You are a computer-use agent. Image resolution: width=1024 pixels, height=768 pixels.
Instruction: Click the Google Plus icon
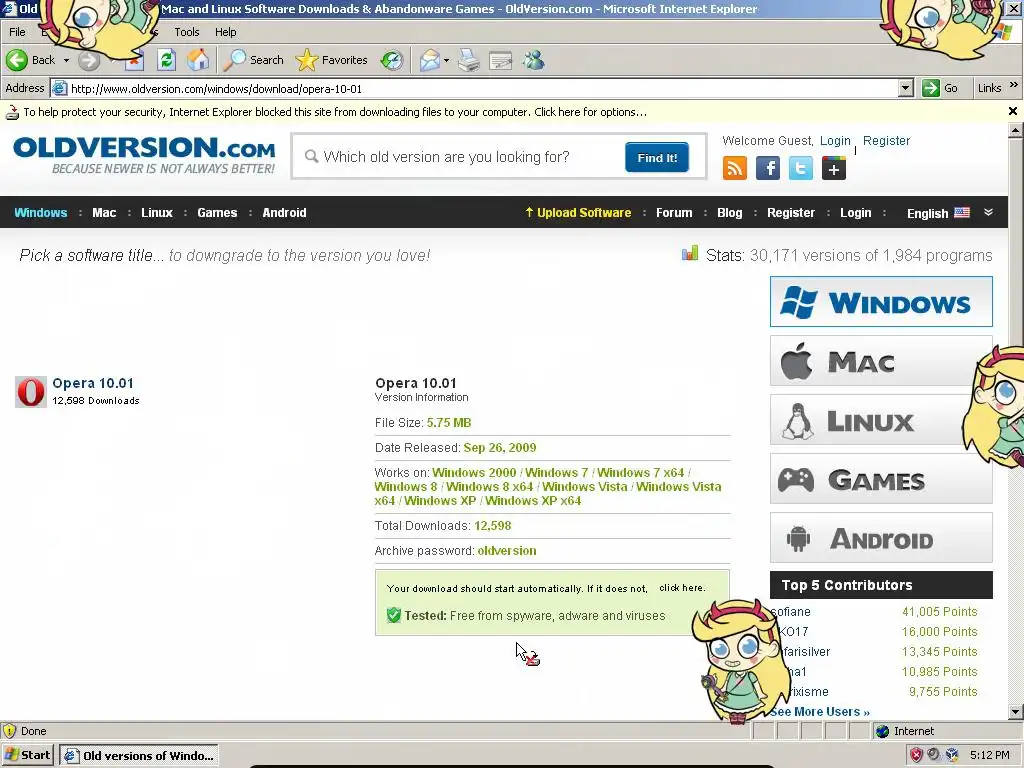click(834, 168)
